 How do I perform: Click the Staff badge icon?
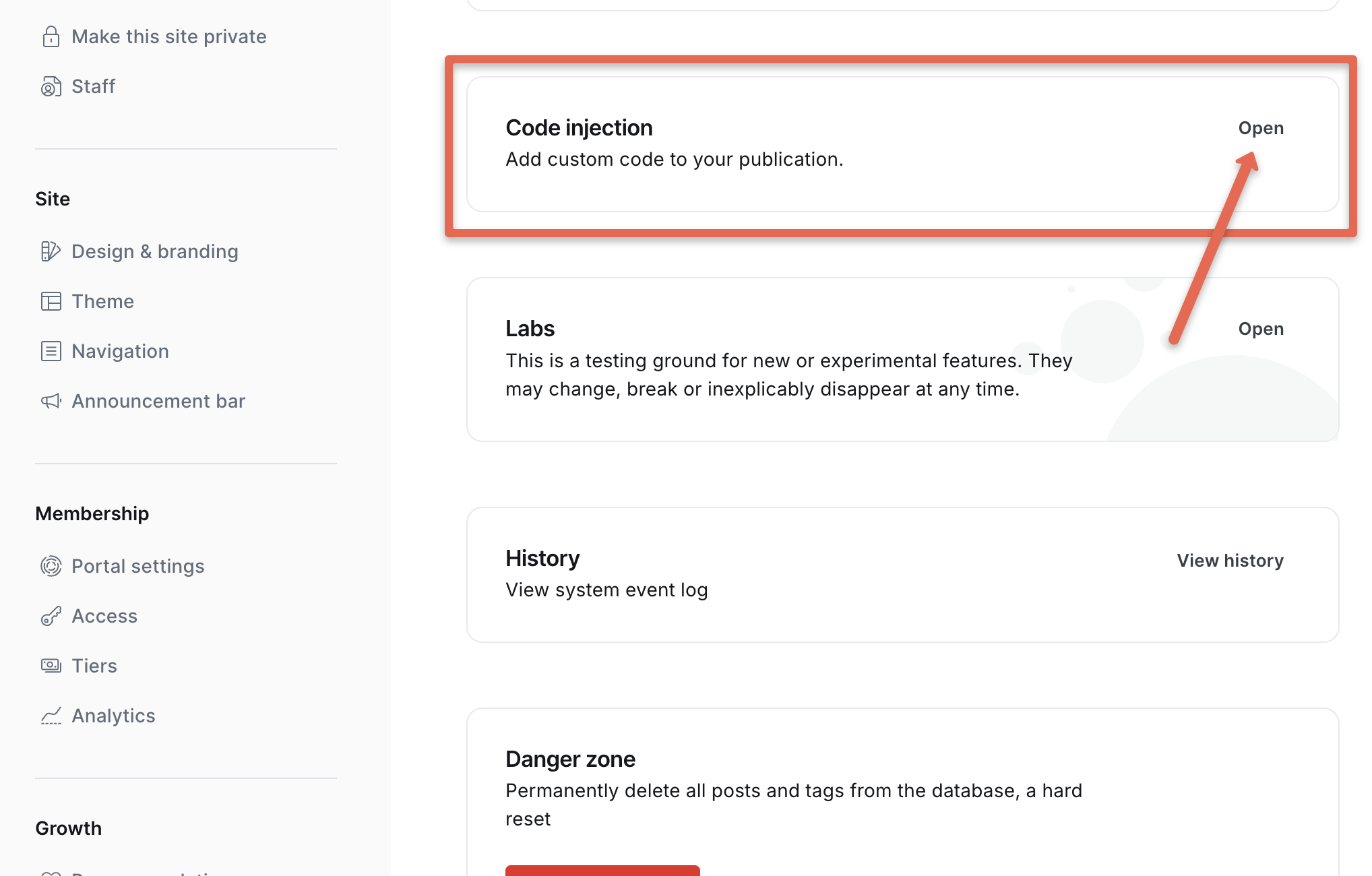click(51, 86)
